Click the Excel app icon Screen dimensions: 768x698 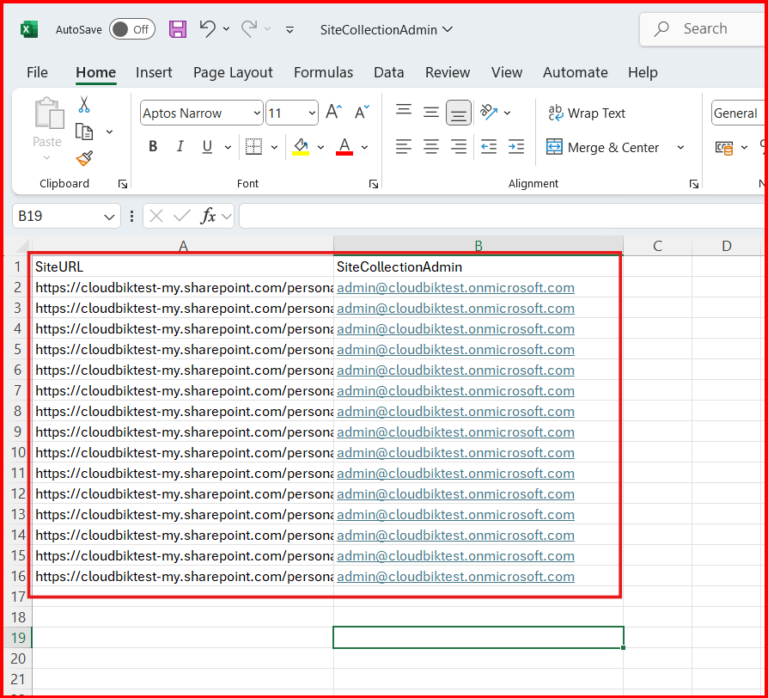click(29, 29)
